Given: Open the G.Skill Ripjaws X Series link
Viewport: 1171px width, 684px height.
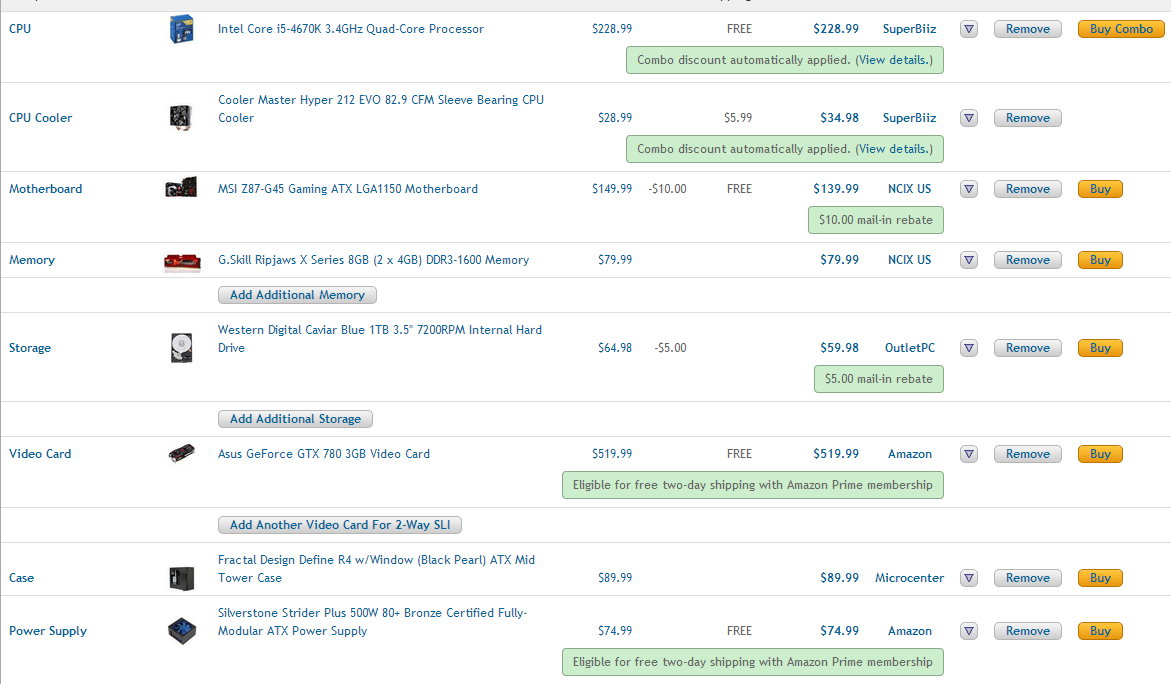Looking at the screenshot, I should [x=373, y=260].
